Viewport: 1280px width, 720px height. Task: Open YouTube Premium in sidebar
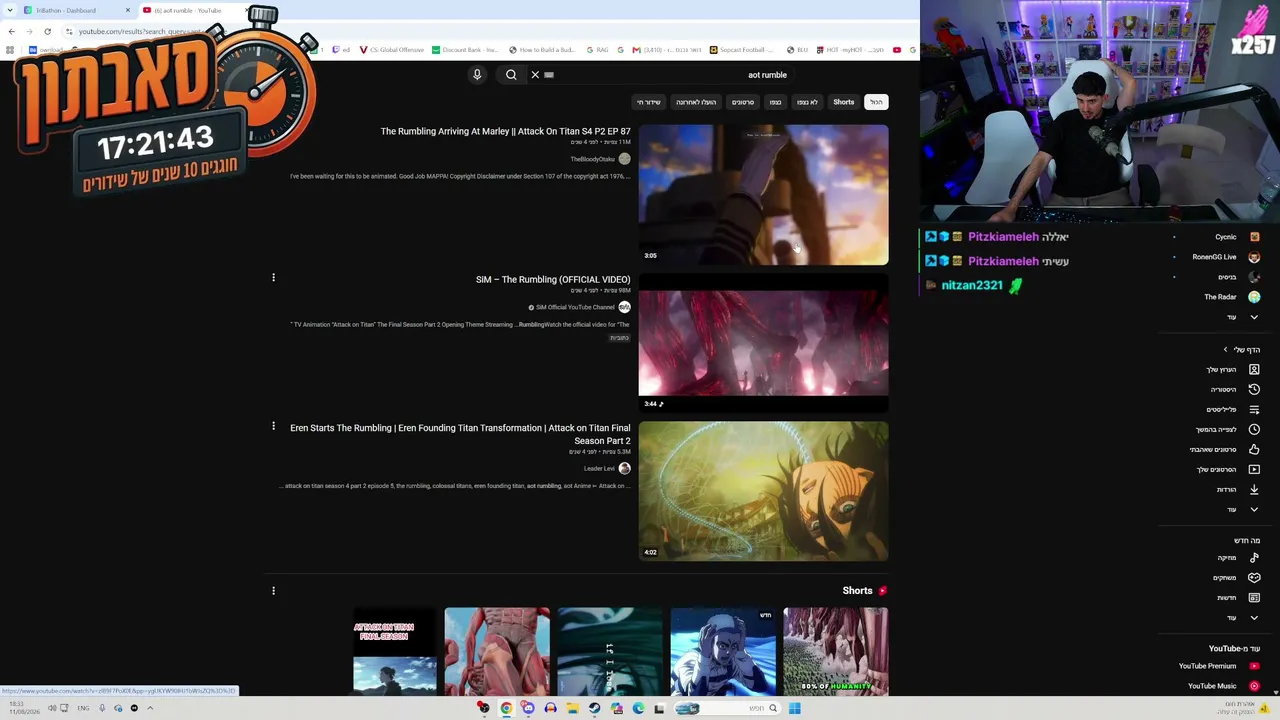click(1218, 666)
